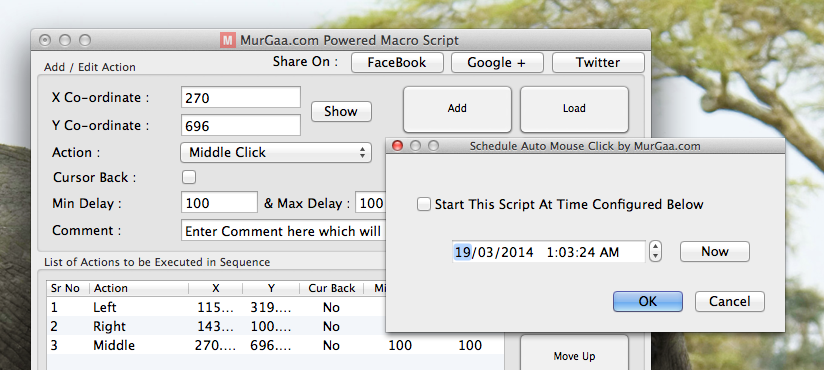The height and width of the screenshot is (370, 824).
Task: Cancel the schedule dialog
Action: (729, 301)
